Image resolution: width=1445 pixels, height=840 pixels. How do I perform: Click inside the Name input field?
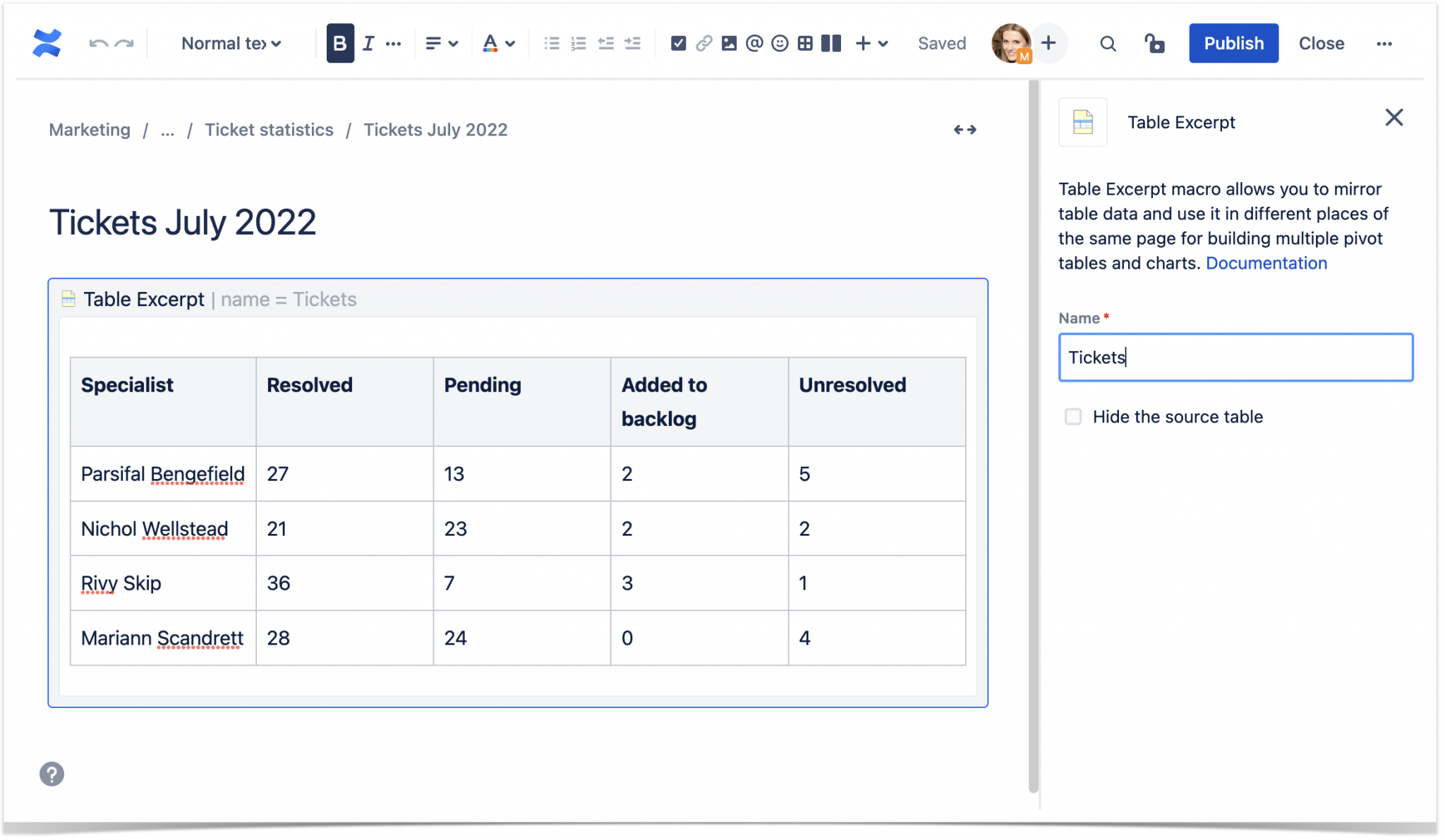(1235, 358)
